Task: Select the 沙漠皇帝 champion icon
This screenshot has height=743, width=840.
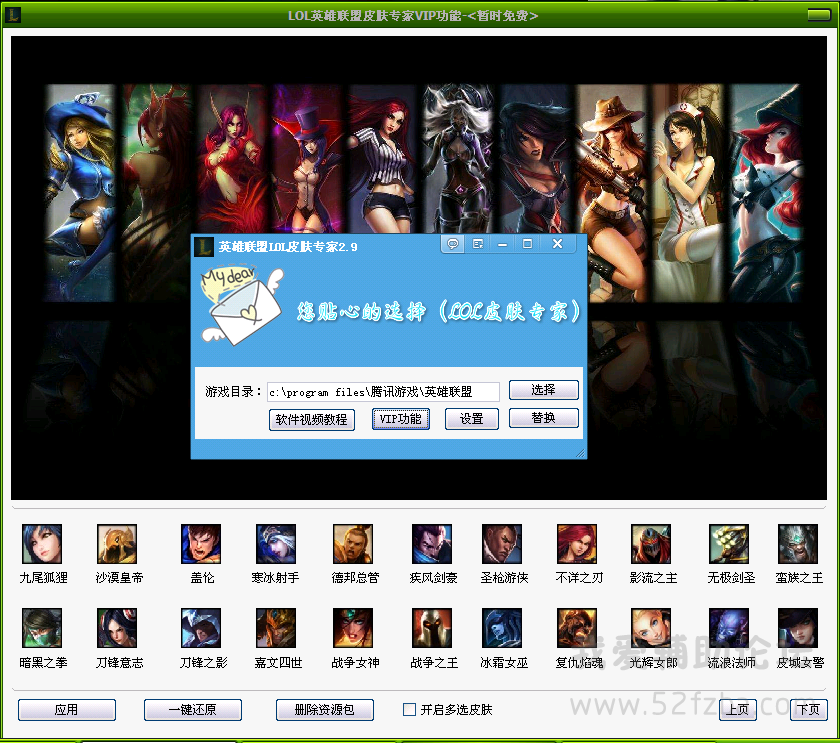Action: tap(117, 544)
